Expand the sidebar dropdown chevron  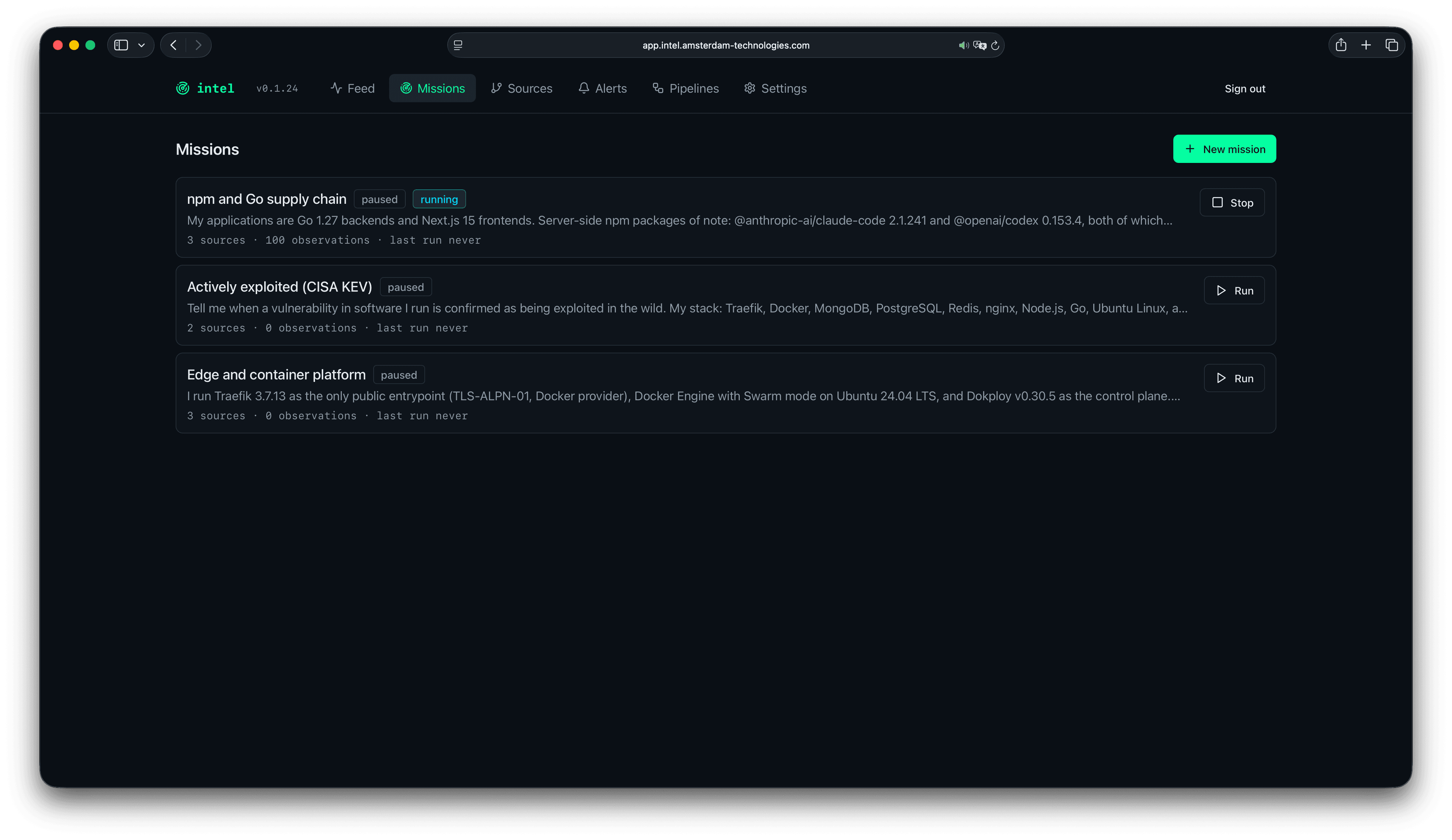[141, 45]
